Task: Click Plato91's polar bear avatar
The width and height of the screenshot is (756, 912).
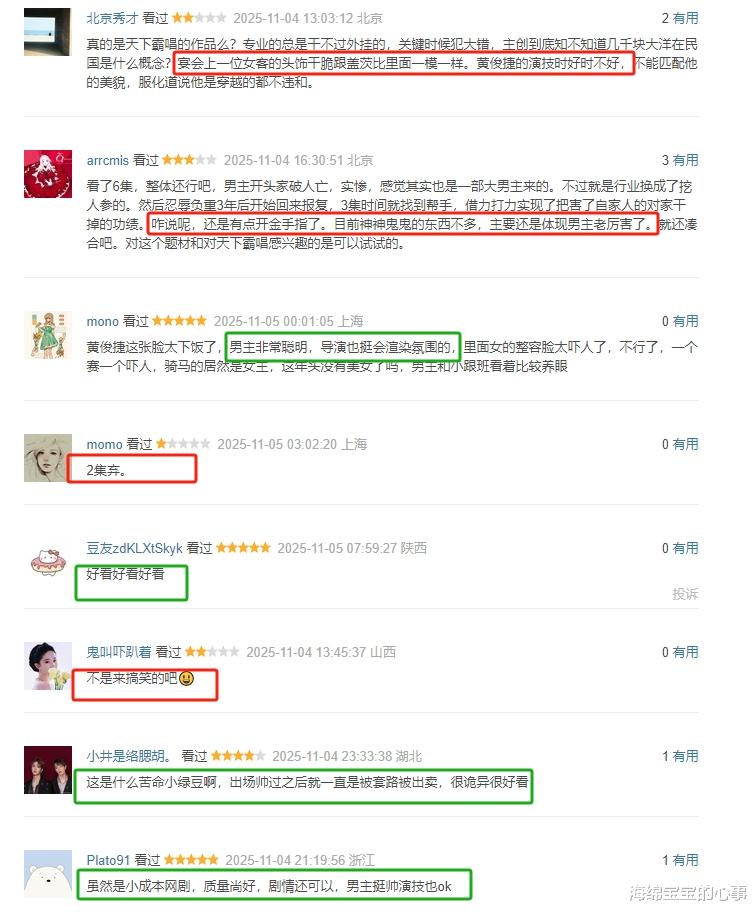Action: pyautogui.click(x=48, y=874)
